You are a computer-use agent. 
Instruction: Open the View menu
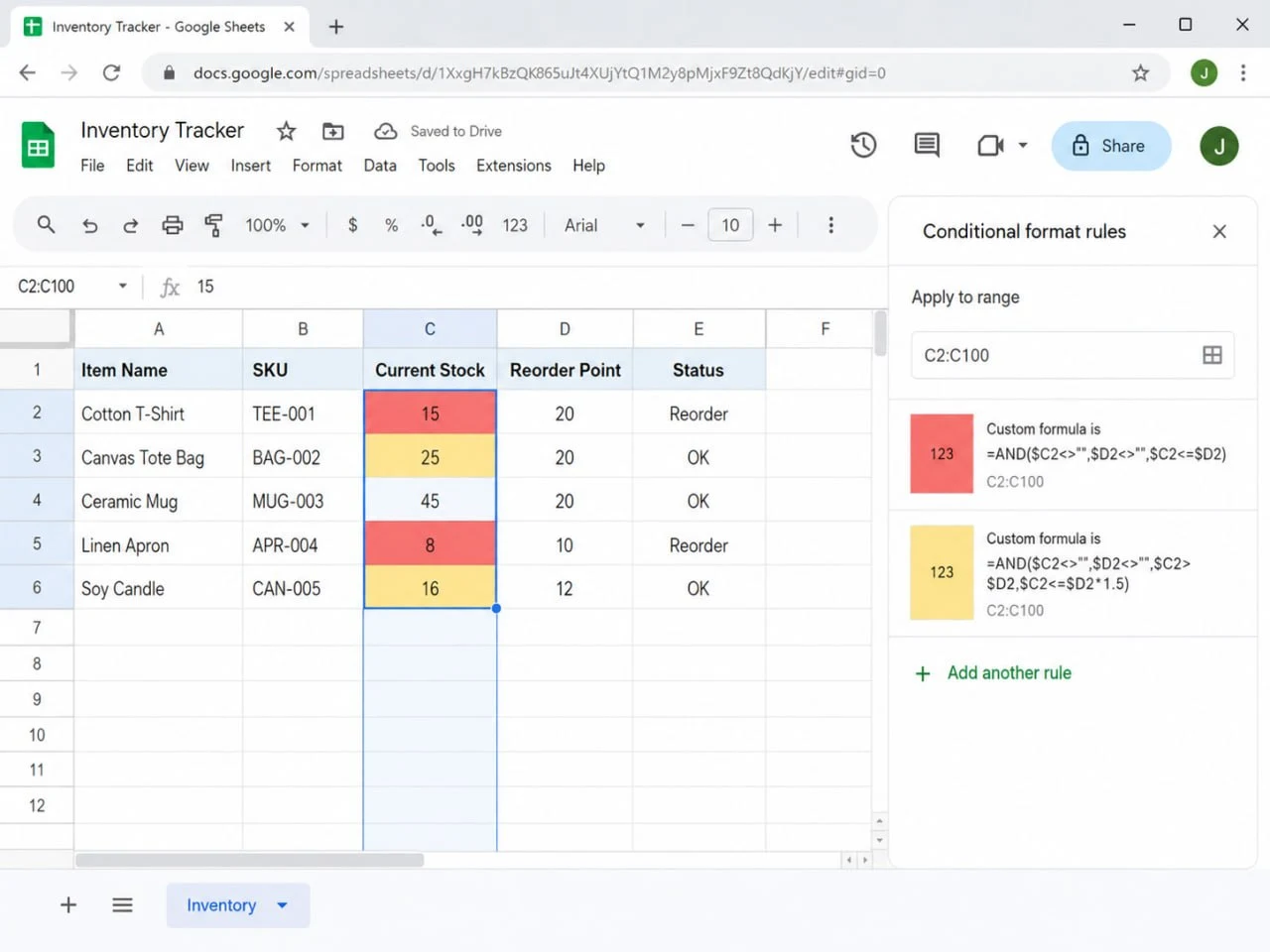[x=191, y=166]
